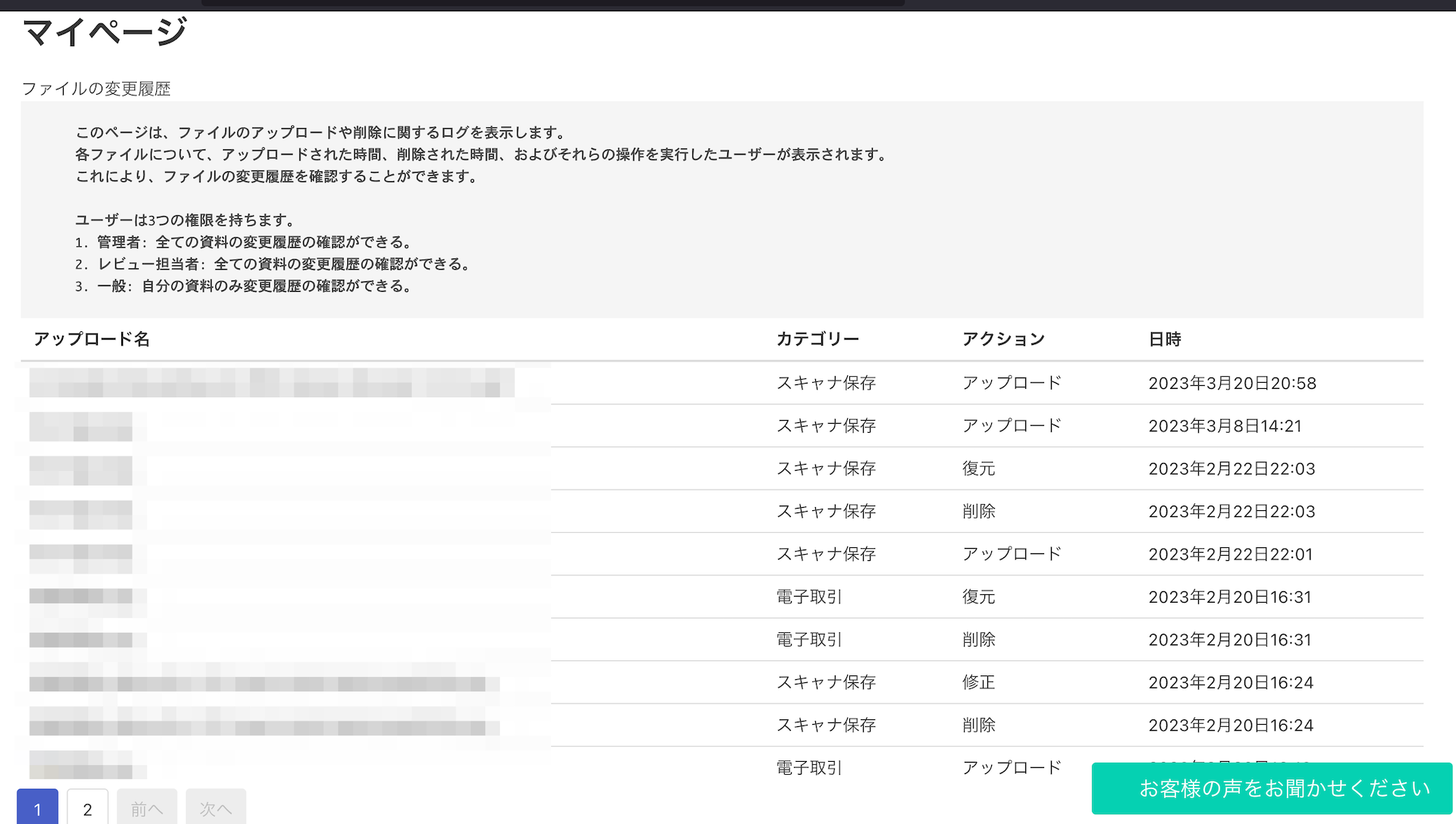1456x824 pixels.
Task: Click スキャナ保存 category in 2023年3月20日20:58 row
Action: [x=826, y=383]
